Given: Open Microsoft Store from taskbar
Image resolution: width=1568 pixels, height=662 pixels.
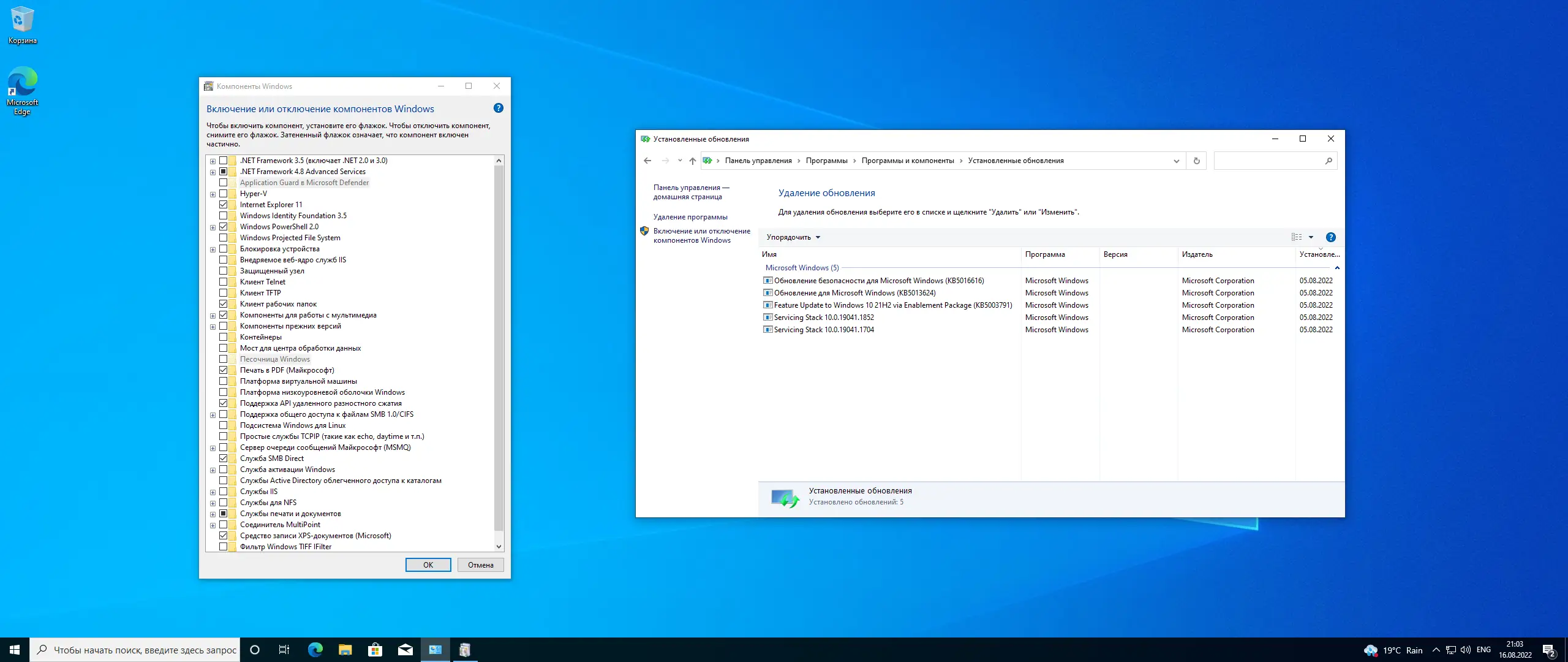Looking at the screenshot, I should [375, 650].
